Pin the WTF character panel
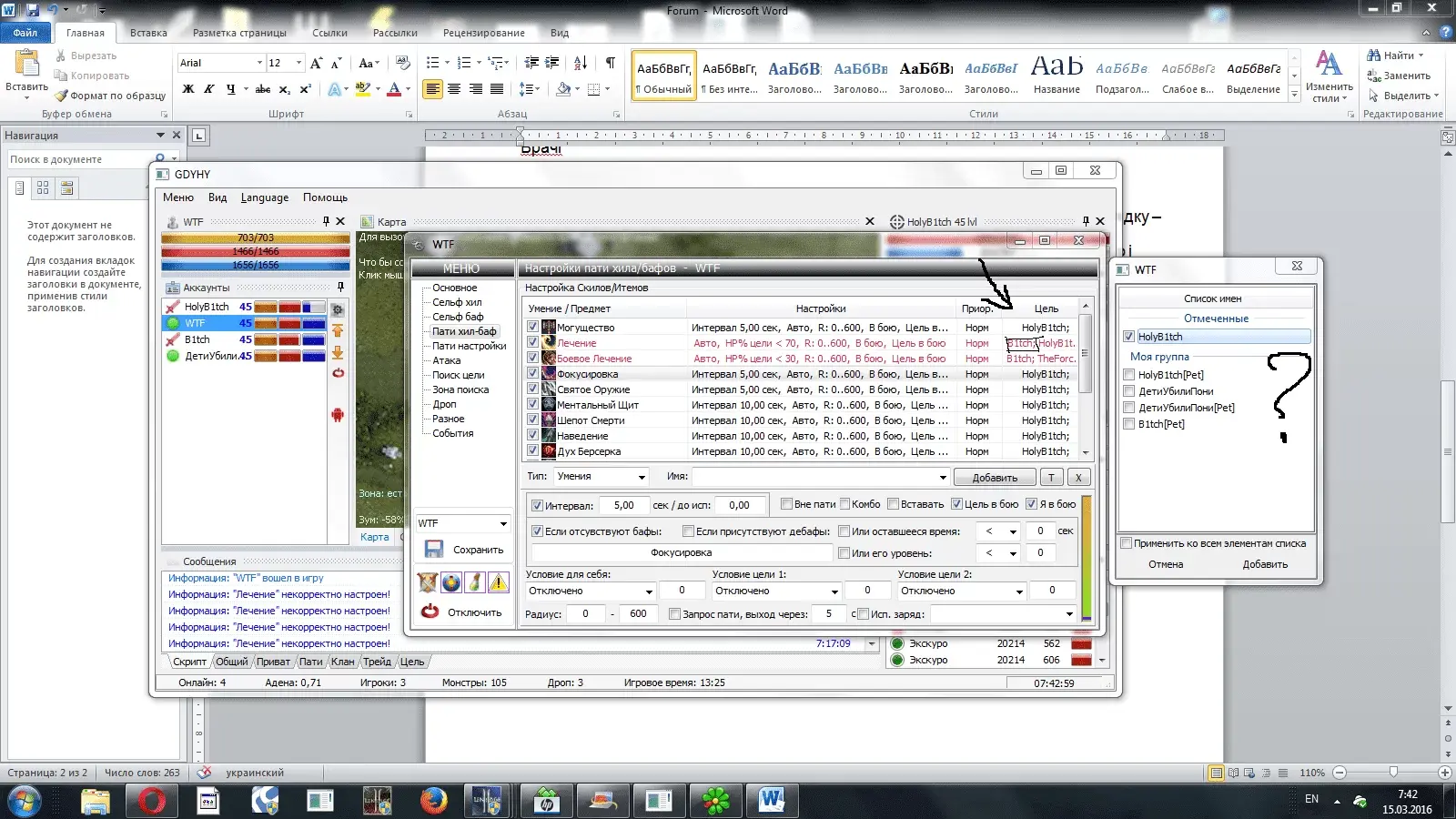This screenshot has width=1456, height=819. point(326,221)
